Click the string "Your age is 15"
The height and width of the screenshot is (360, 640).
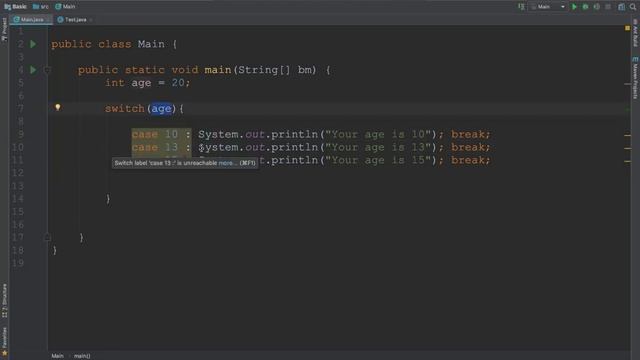[378, 160]
